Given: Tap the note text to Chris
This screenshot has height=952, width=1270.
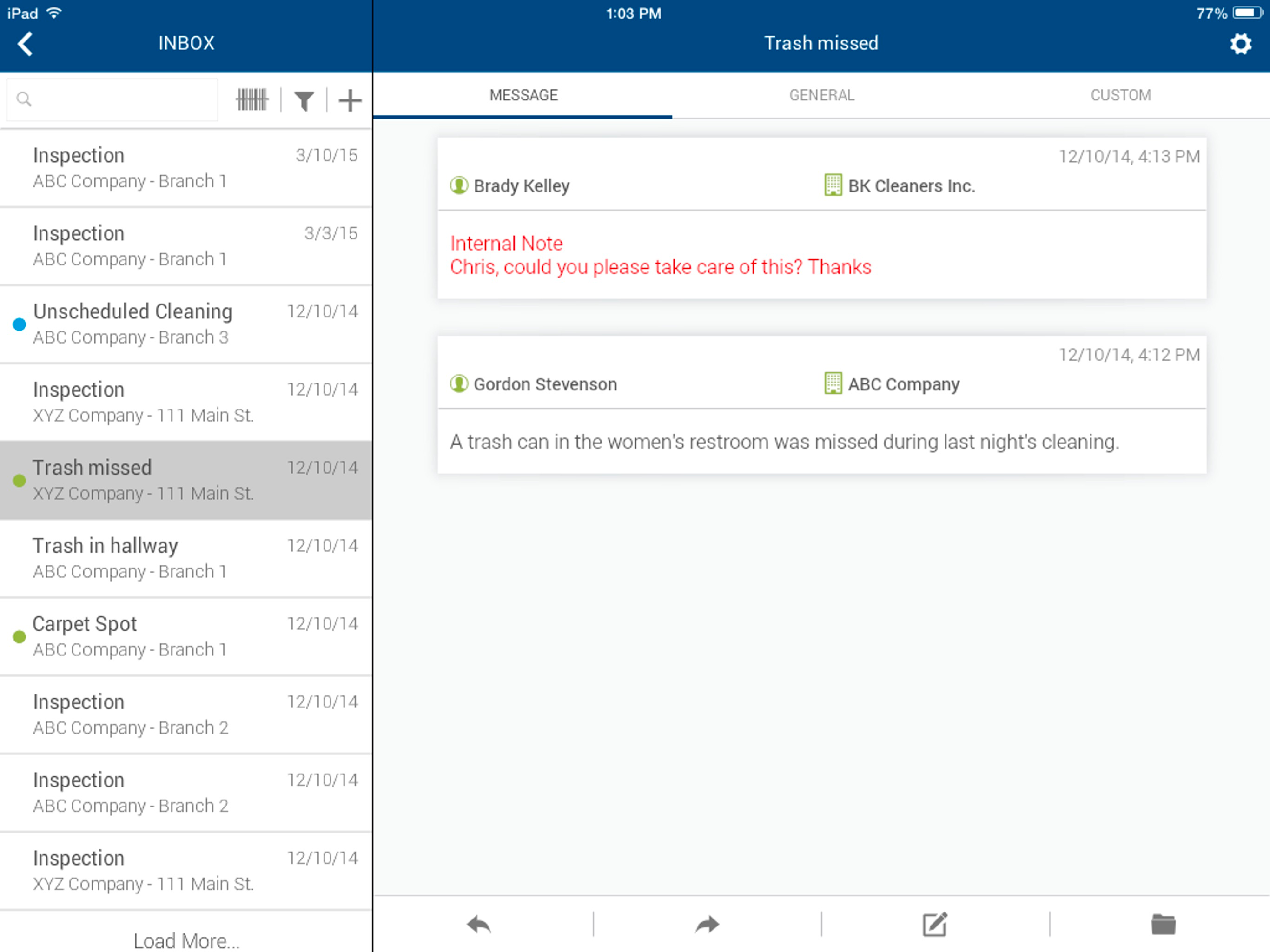Looking at the screenshot, I should tap(660, 267).
